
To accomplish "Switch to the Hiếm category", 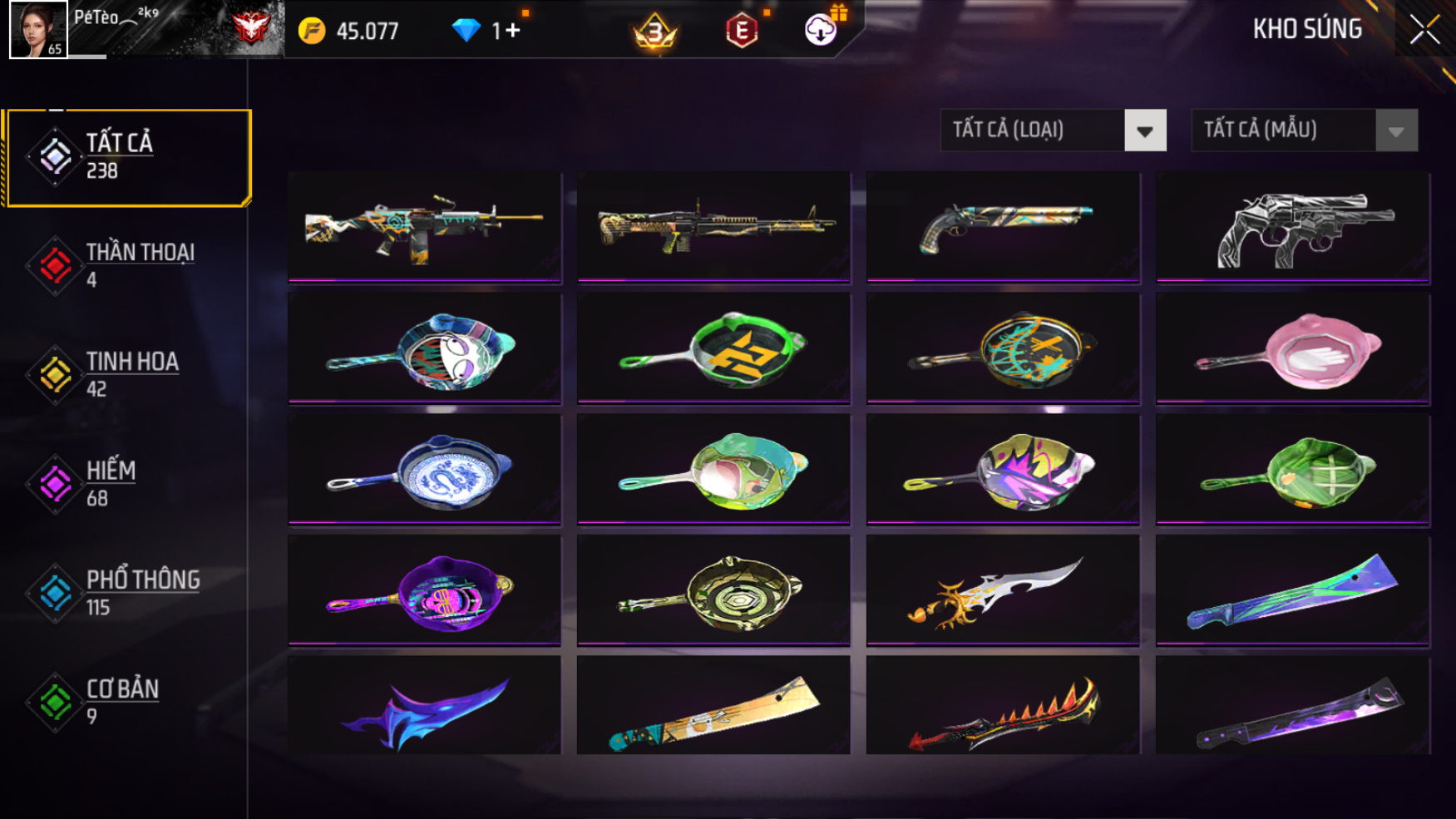I will coord(125,484).
